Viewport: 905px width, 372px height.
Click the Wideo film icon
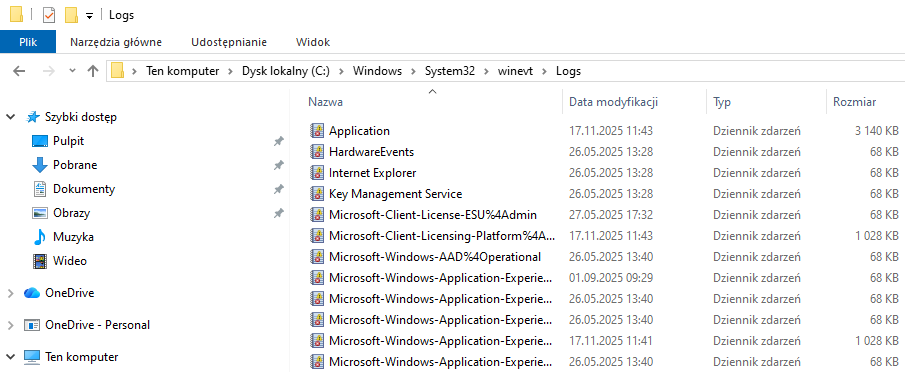click(x=39, y=261)
